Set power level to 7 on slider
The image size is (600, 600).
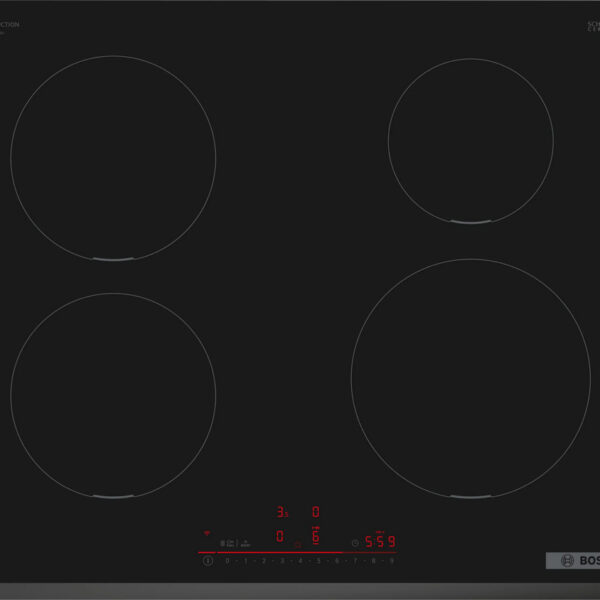point(354,561)
